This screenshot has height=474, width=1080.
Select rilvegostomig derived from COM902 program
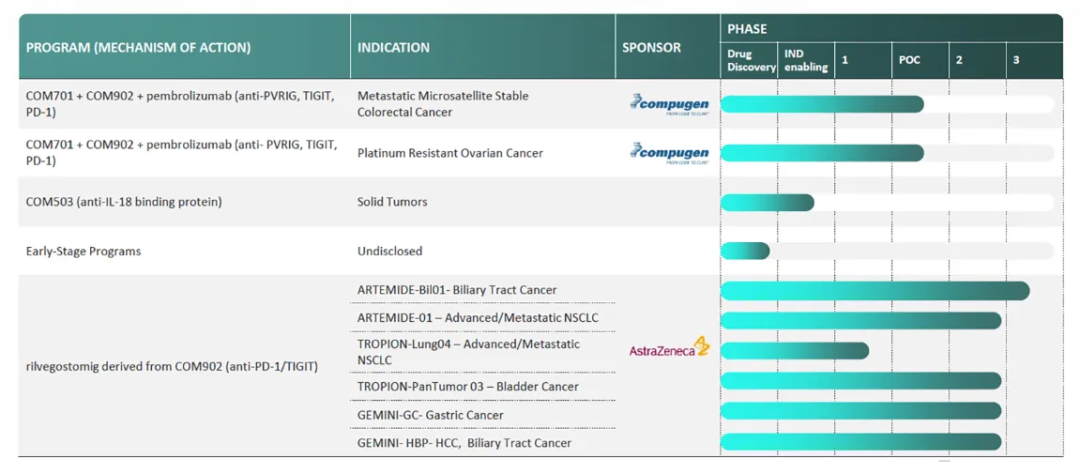[171, 367]
